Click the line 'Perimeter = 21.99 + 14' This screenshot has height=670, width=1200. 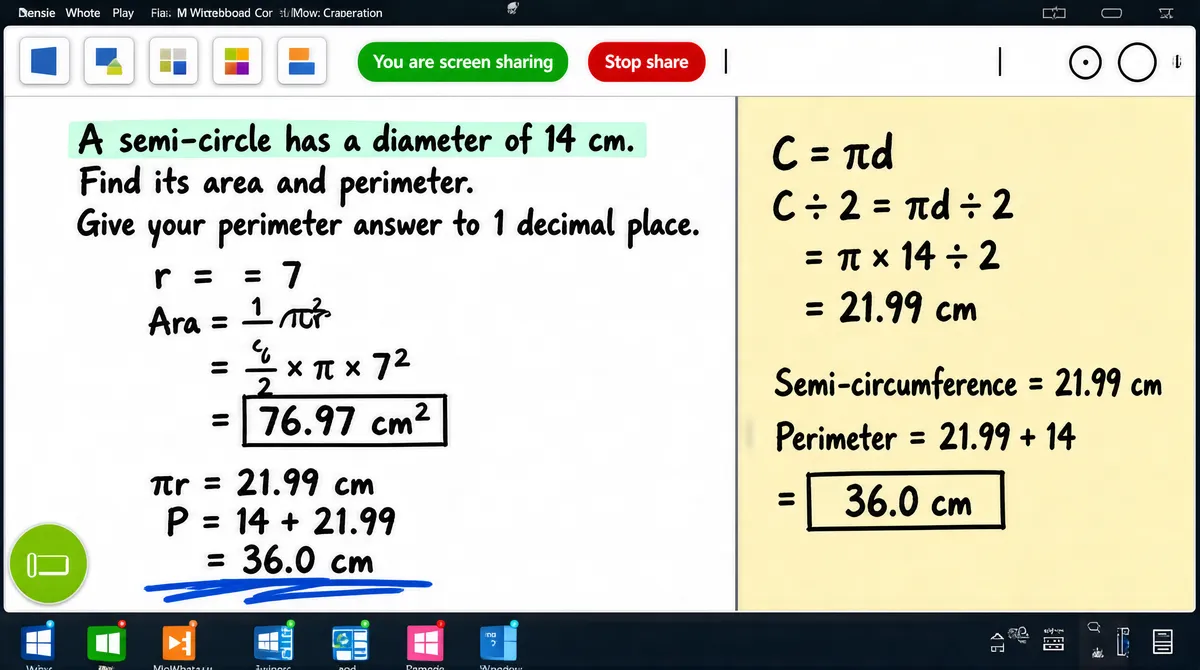pos(925,437)
